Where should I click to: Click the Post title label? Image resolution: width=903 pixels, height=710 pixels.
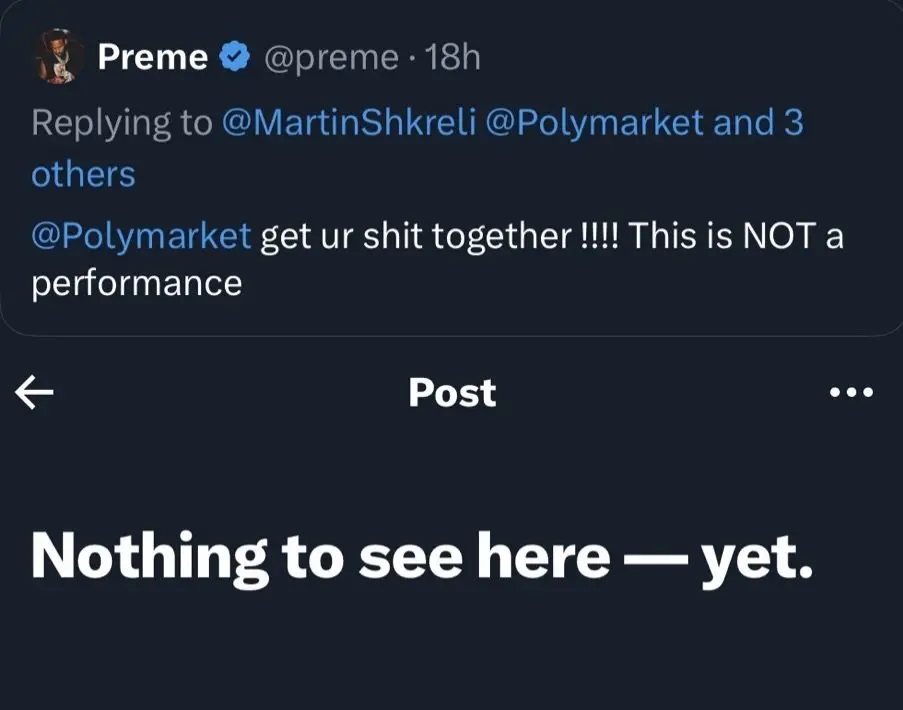(x=451, y=392)
